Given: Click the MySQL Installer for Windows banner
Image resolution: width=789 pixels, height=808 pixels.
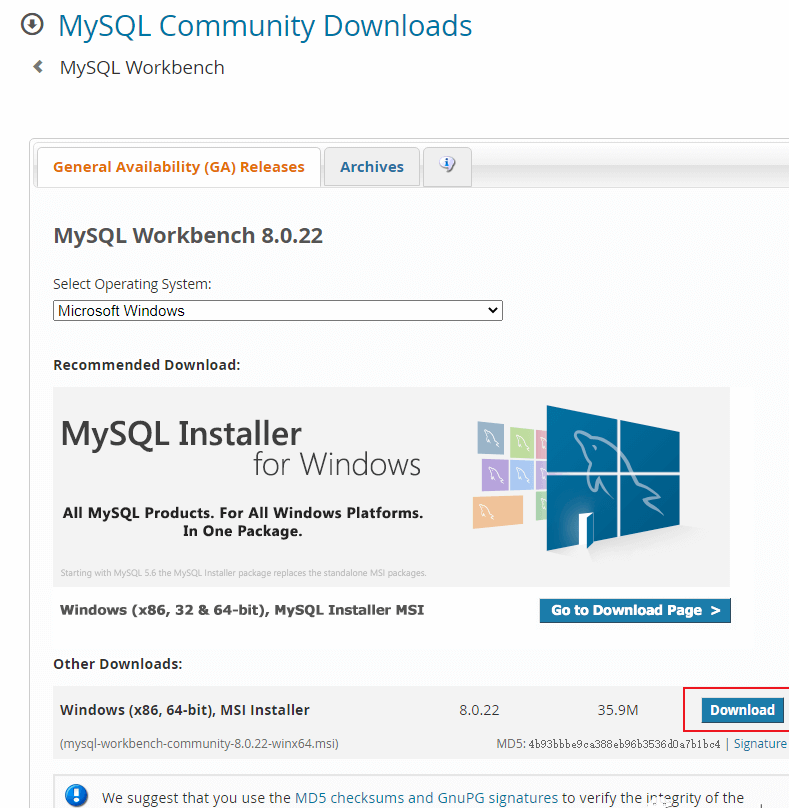Looking at the screenshot, I should (391, 487).
